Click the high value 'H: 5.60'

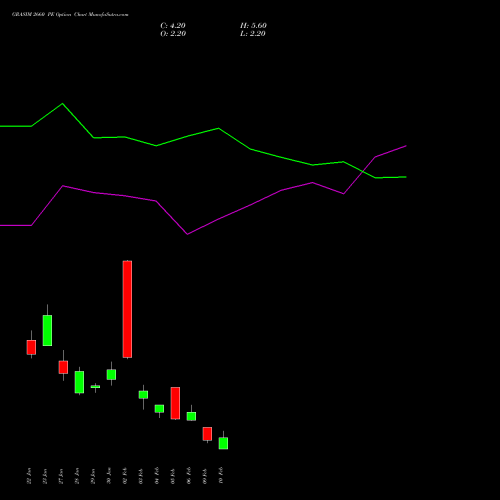(x=253, y=26)
